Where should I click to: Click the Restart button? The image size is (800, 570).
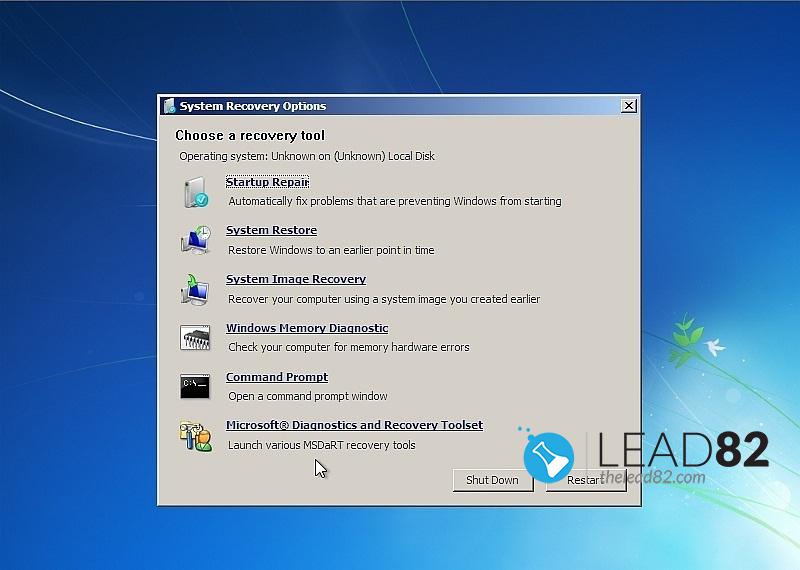(586, 480)
